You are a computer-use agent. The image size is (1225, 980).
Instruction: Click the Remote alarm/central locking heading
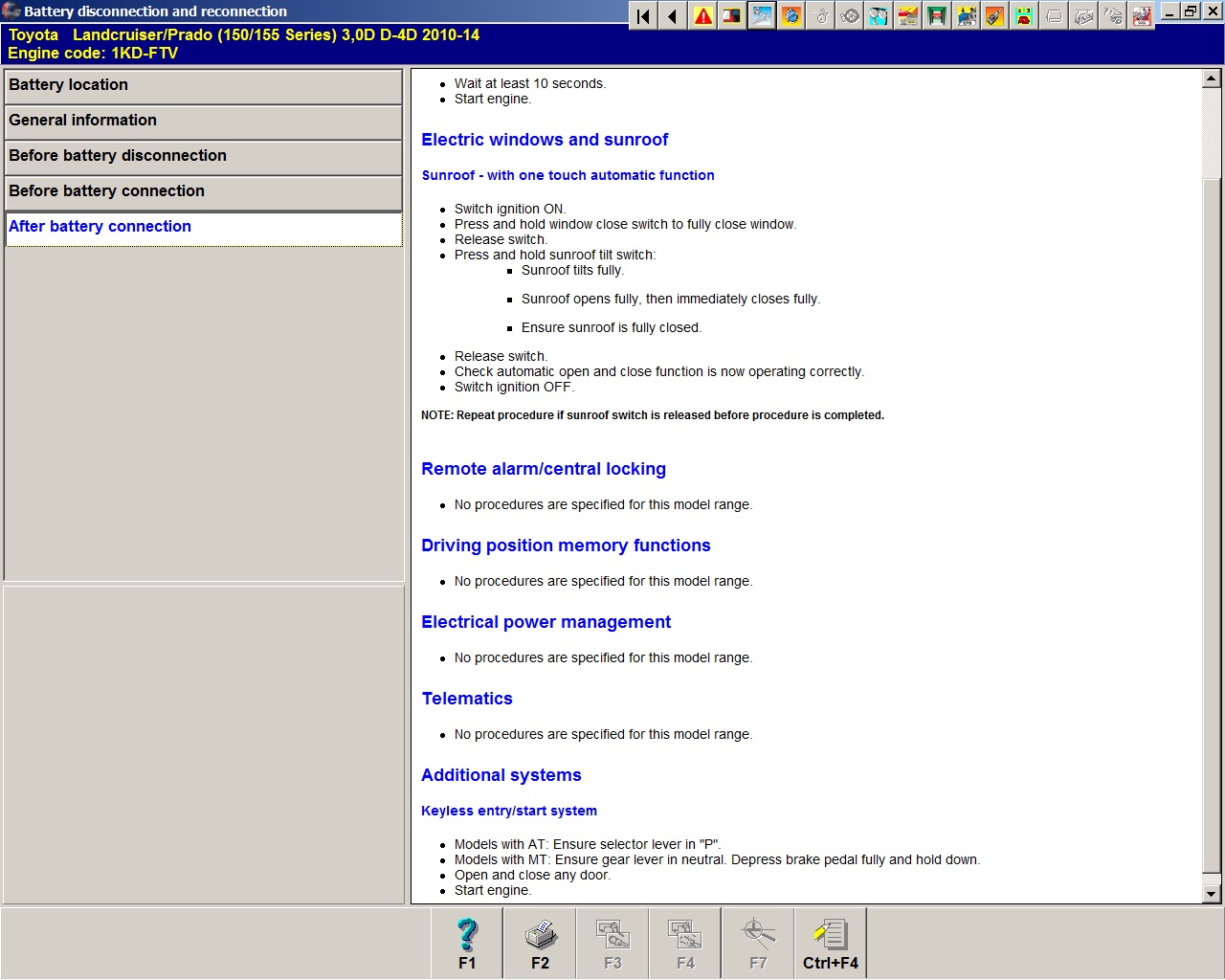pos(544,469)
